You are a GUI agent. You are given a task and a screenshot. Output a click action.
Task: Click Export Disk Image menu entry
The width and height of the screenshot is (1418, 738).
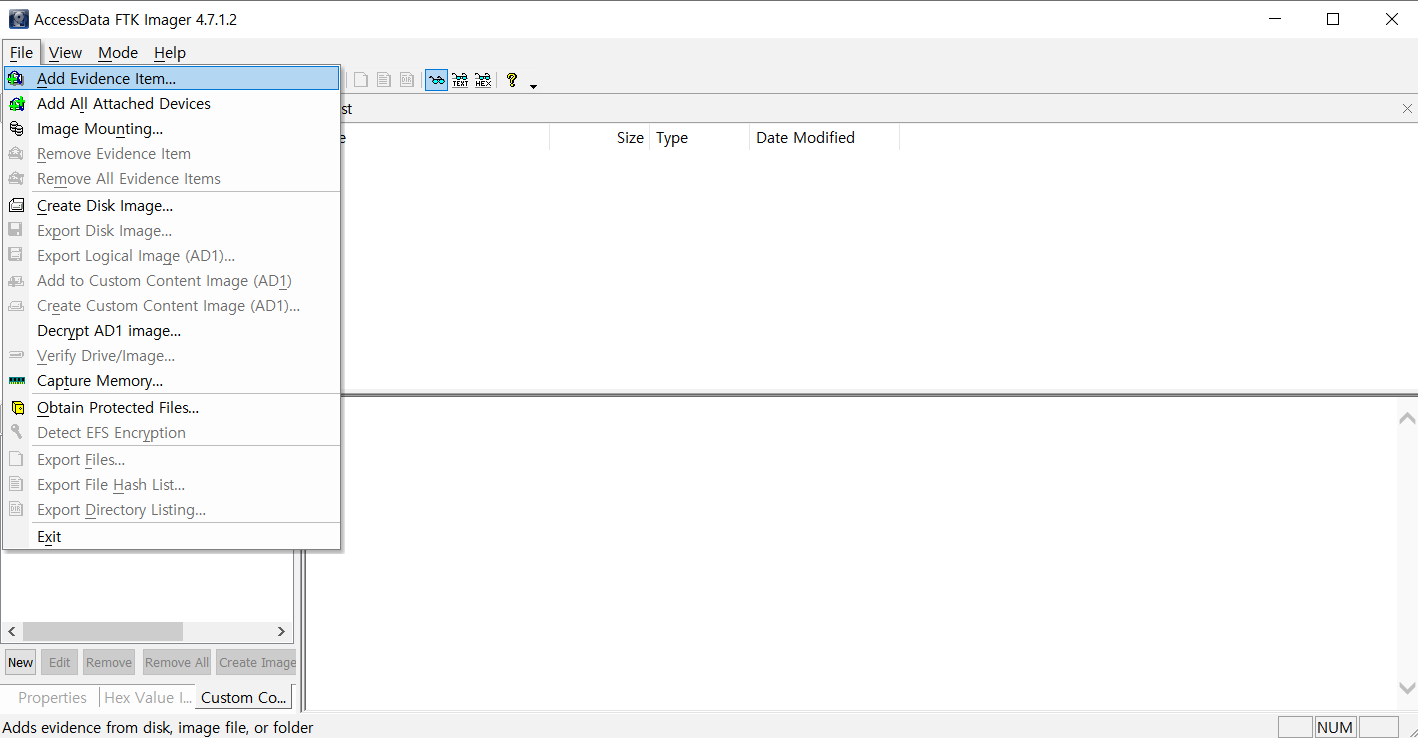tap(171, 230)
